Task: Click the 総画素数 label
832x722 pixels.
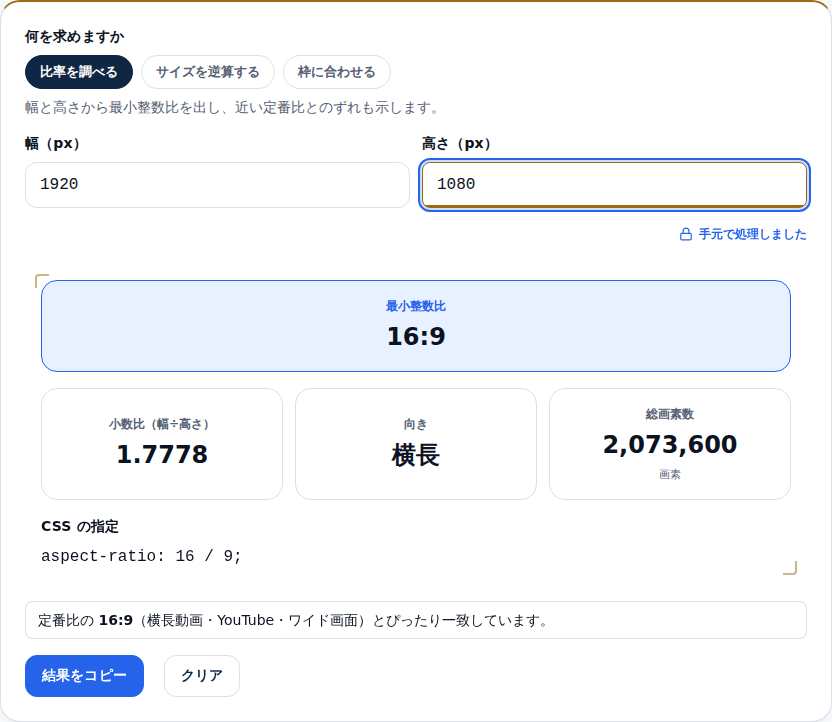Action: pyautogui.click(x=670, y=414)
